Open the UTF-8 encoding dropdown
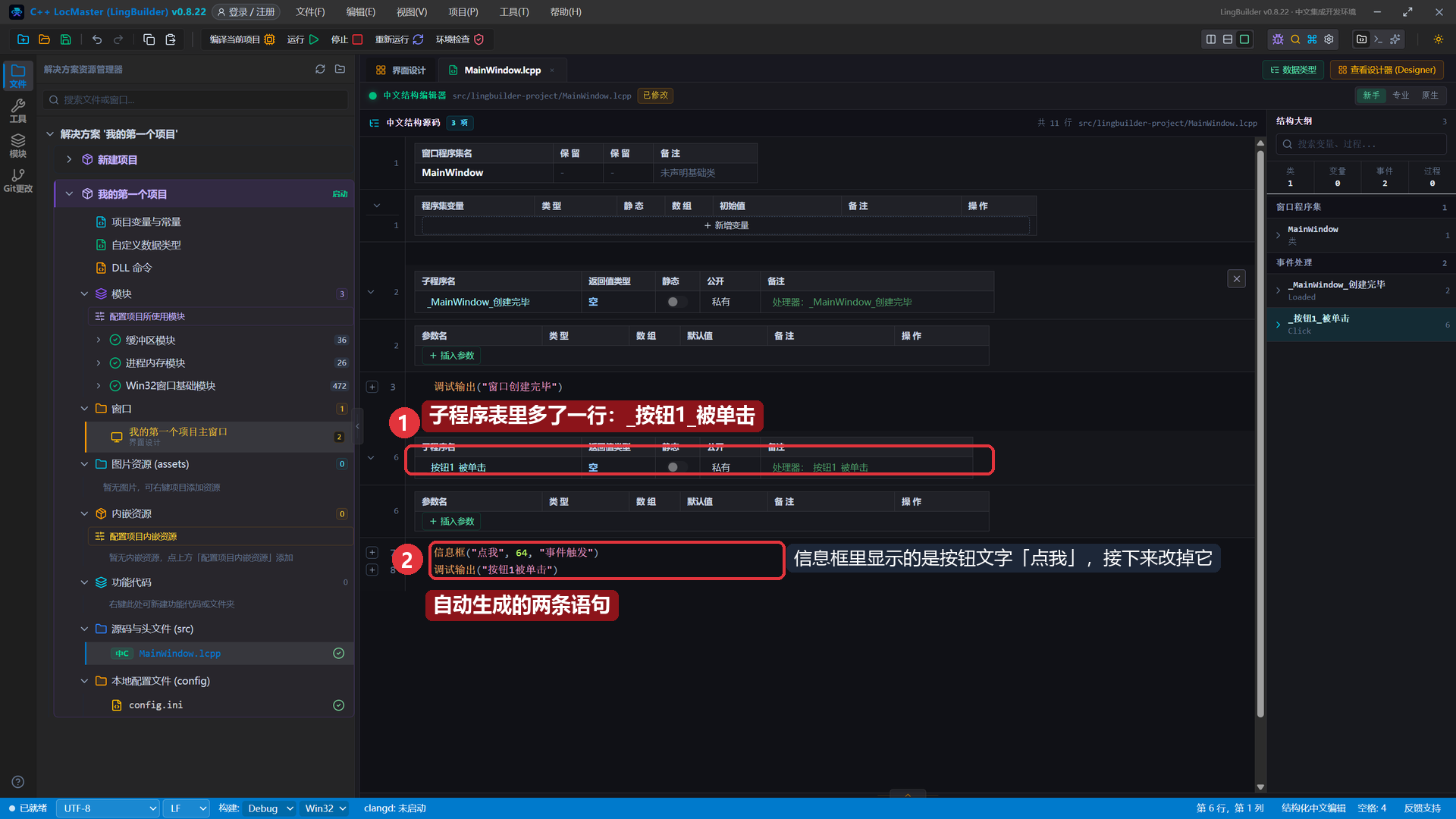This screenshot has height=819, width=1456. point(108,808)
